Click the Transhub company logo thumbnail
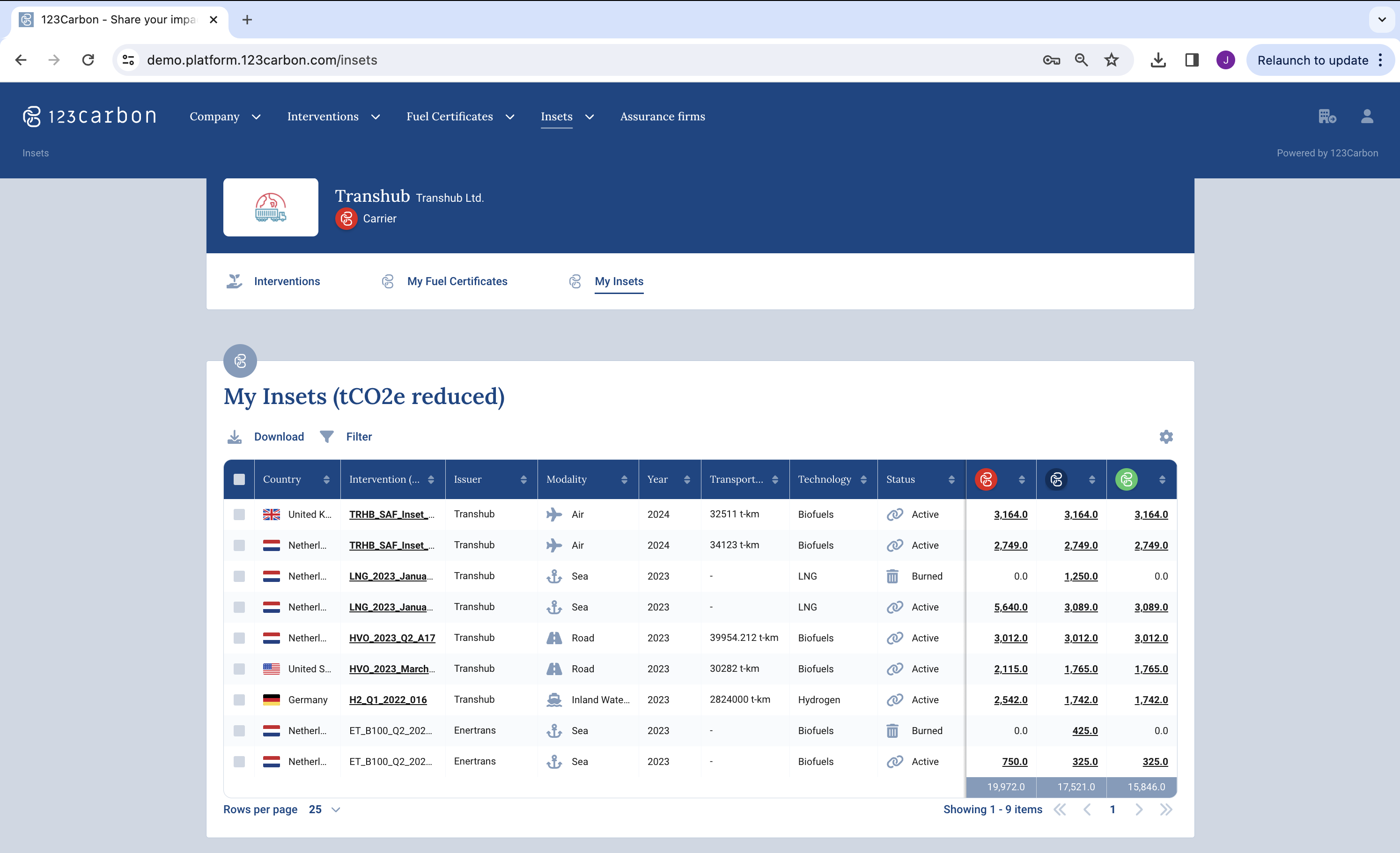 click(x=271, y=207)
